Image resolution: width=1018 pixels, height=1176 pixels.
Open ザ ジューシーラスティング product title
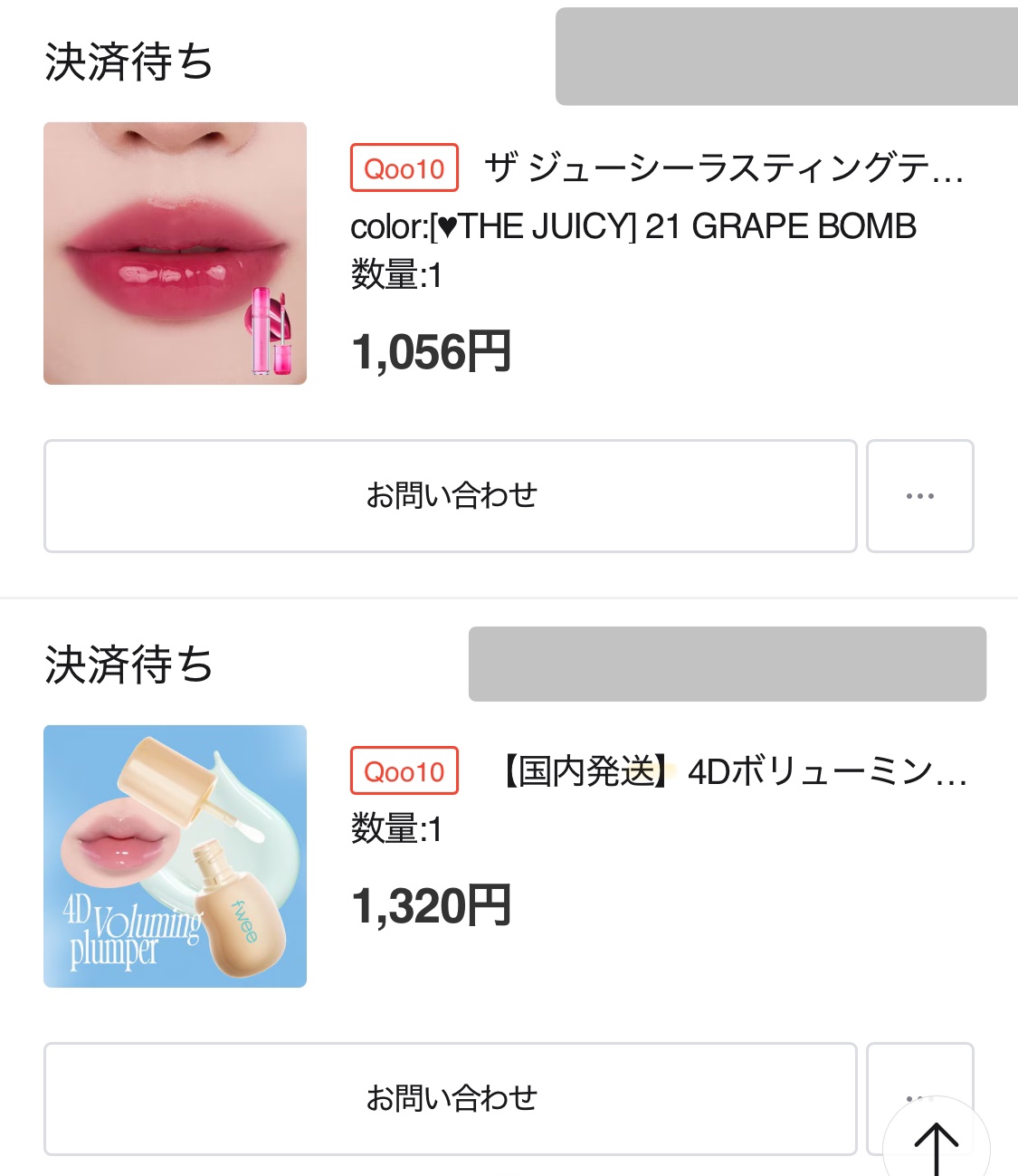(x=724, y=168)
